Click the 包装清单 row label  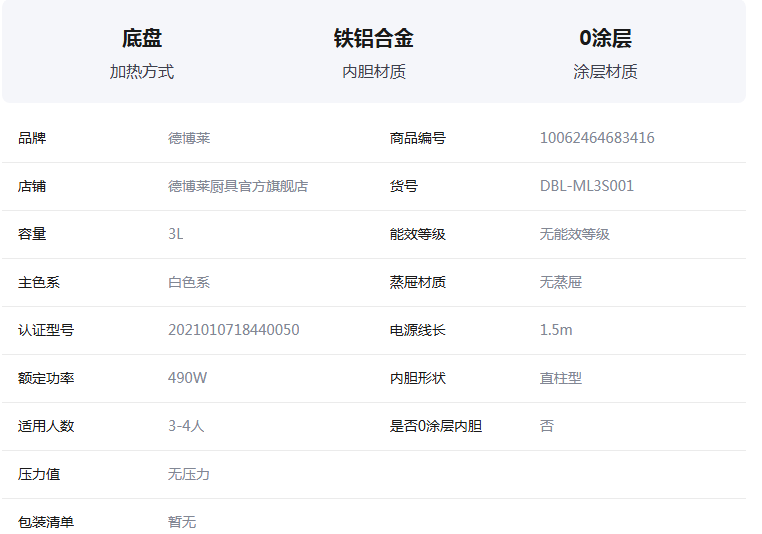[46, 523]
